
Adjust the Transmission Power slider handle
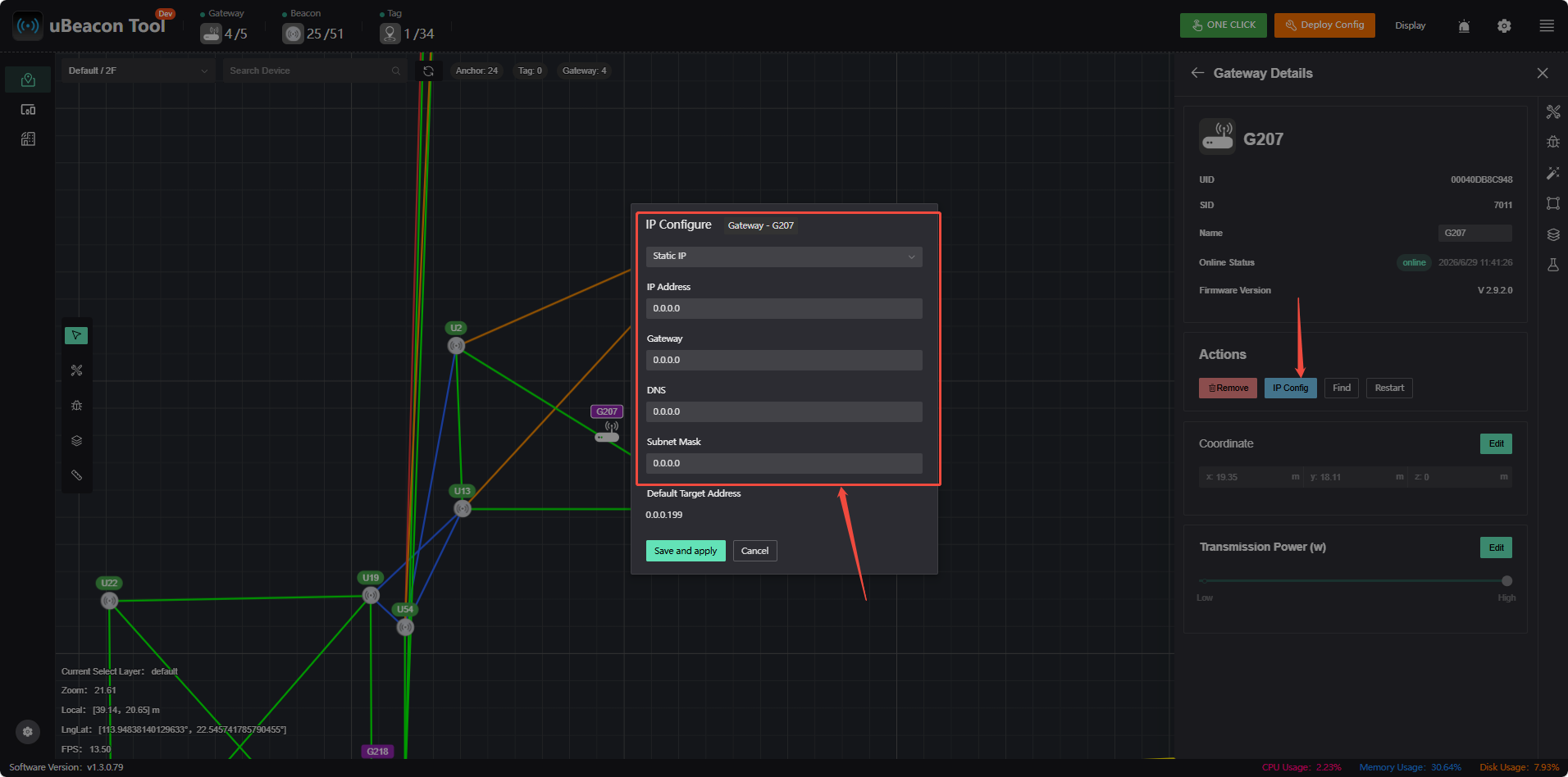click(1506, 581)
